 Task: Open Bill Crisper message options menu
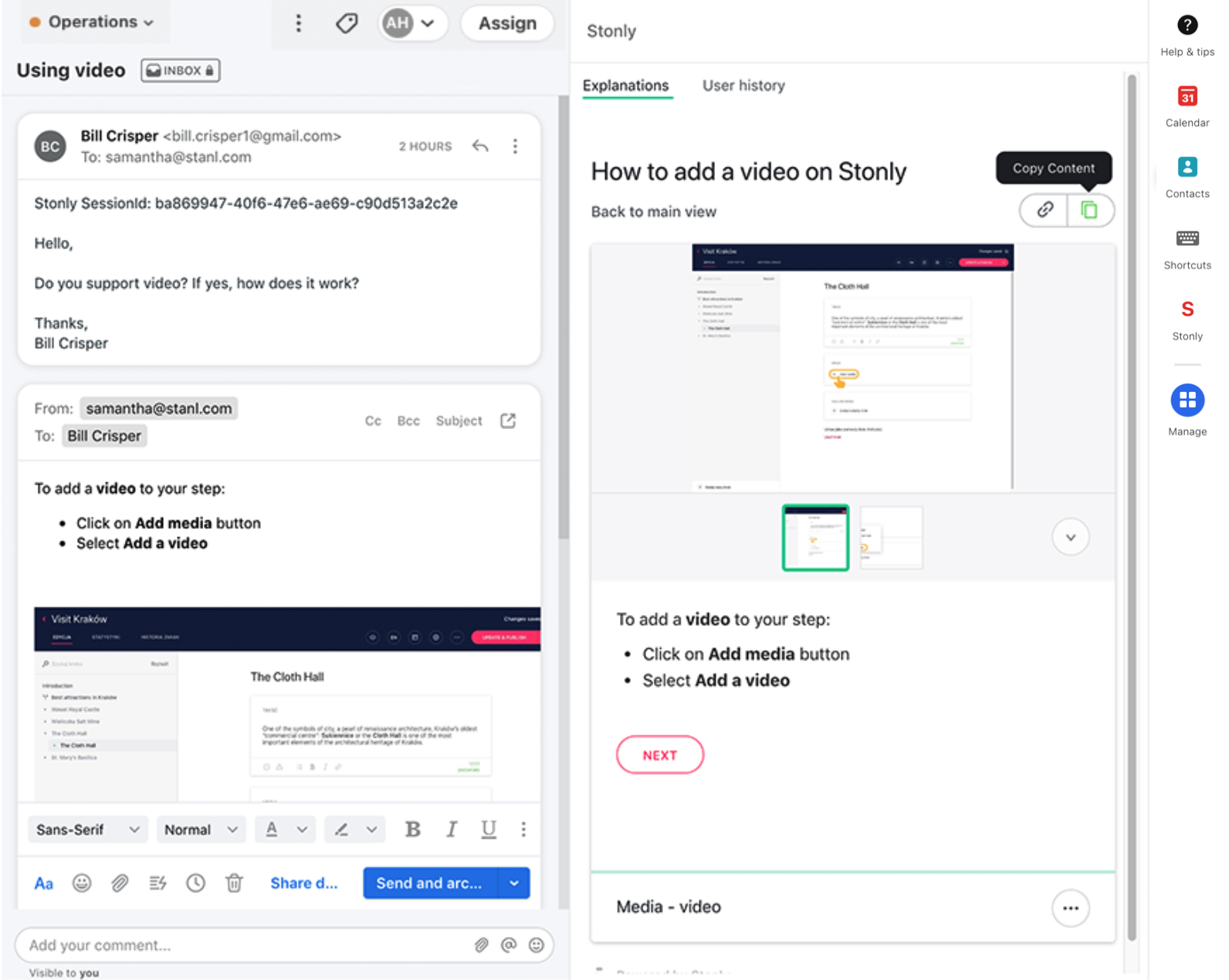coord(515,146)
